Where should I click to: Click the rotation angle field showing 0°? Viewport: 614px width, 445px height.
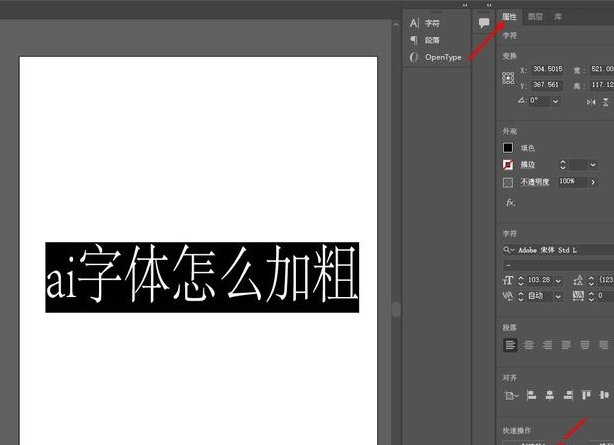coord(539,101)
